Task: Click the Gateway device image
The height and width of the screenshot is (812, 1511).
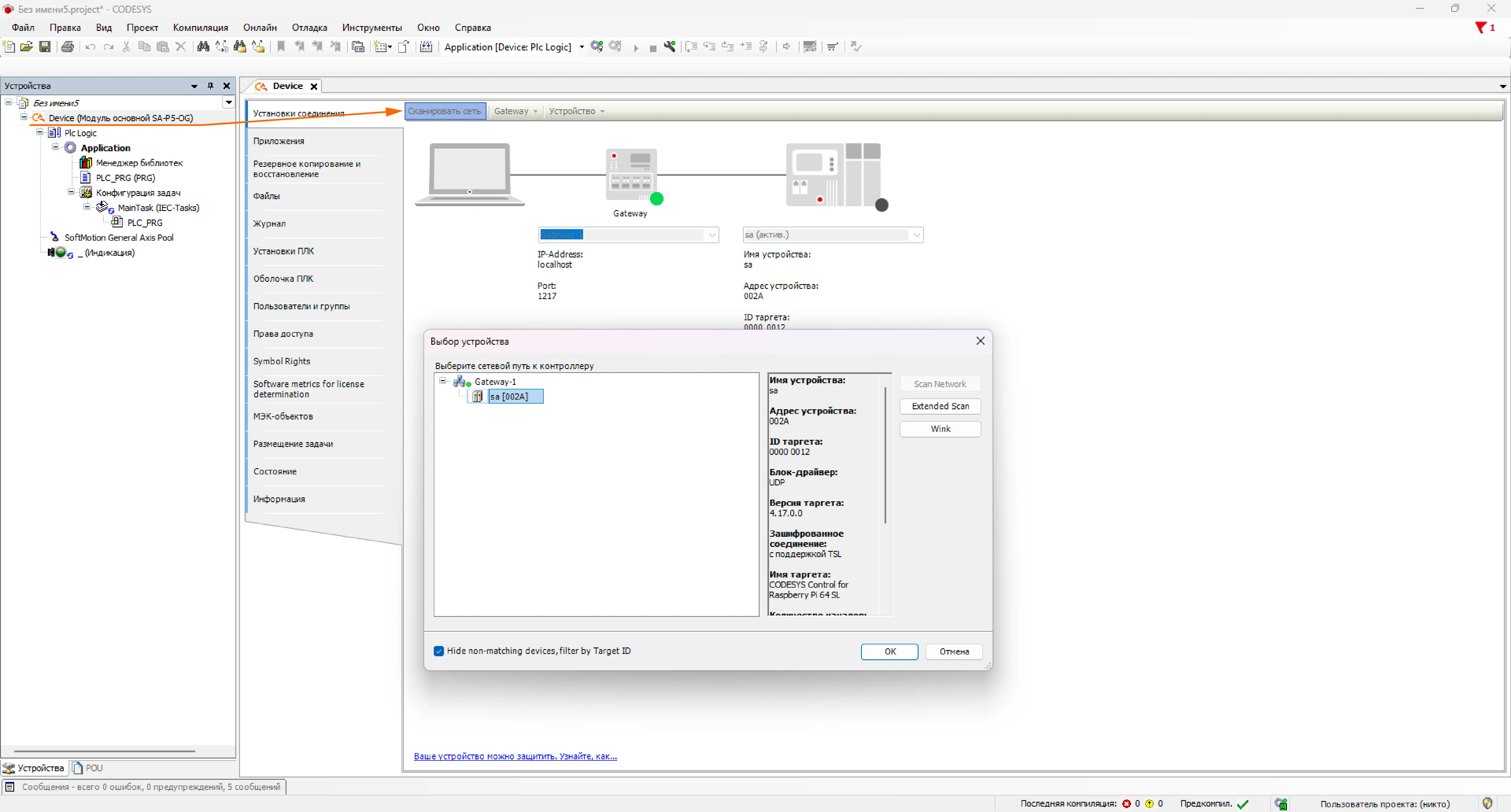Action: (631, 175)
